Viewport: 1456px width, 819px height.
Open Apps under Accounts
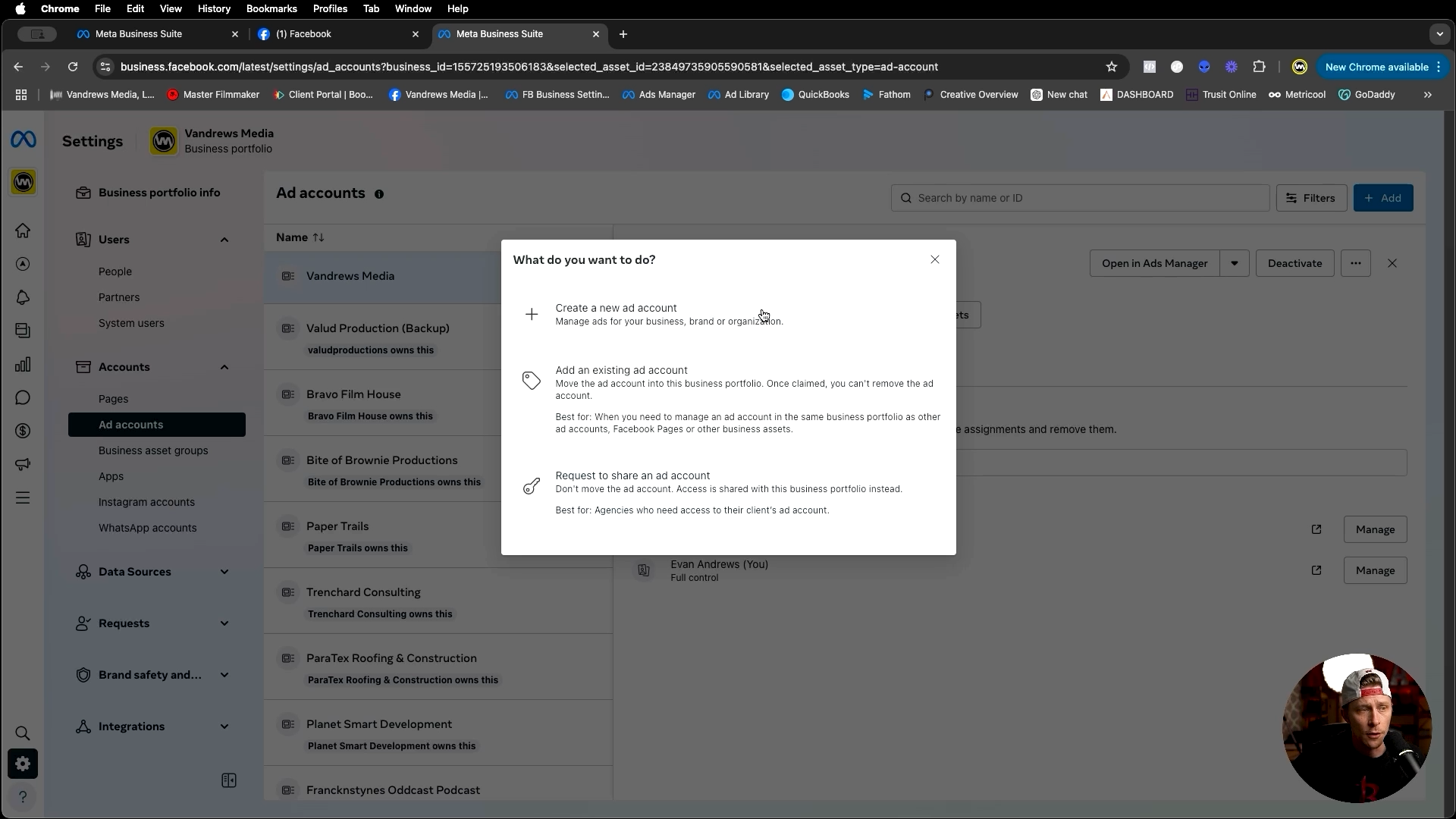coord(111,476)
